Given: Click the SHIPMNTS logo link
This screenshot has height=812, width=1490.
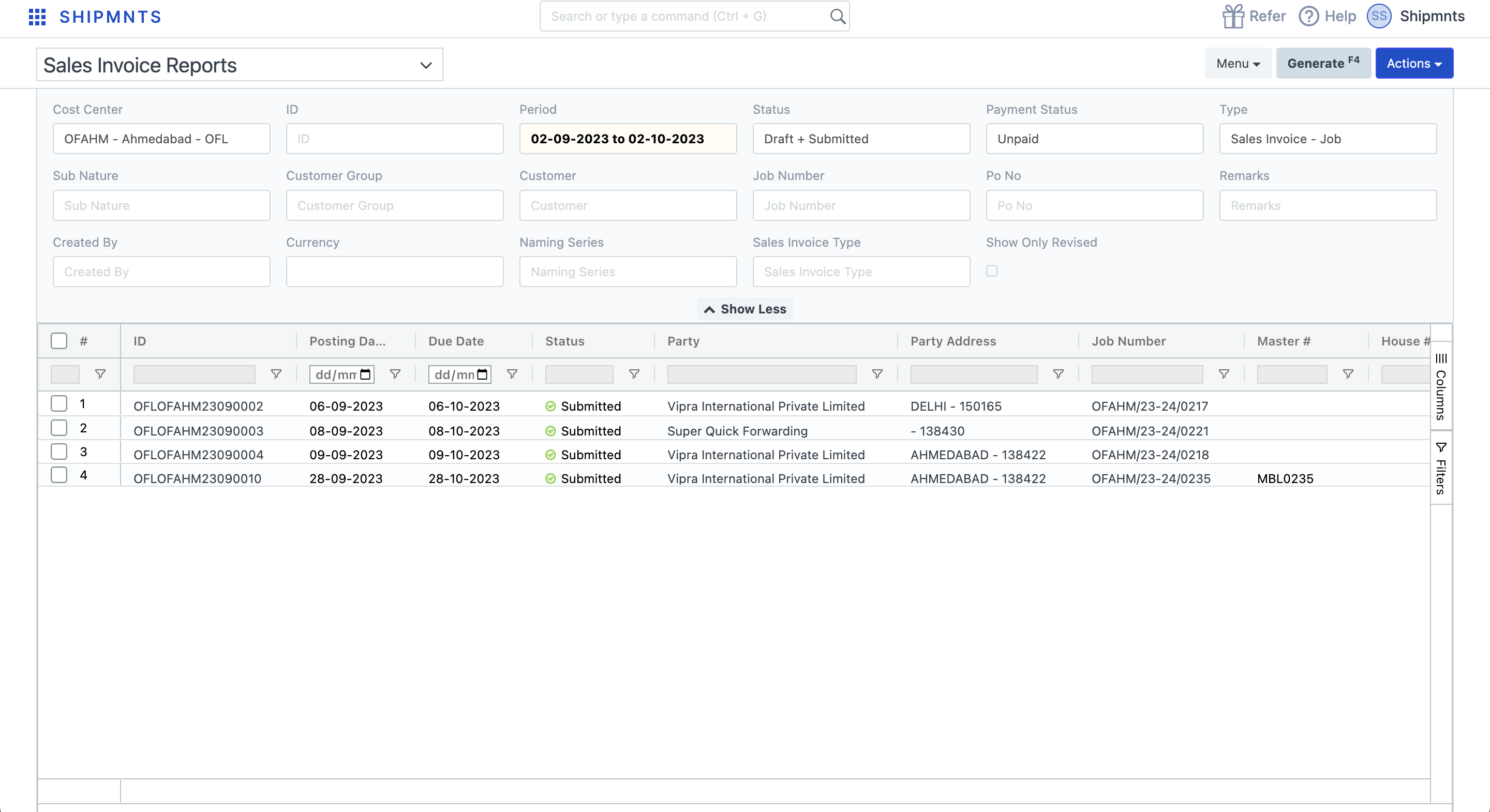Looking at the screenshot, I should pyautogui.click(x=111, y=17).
